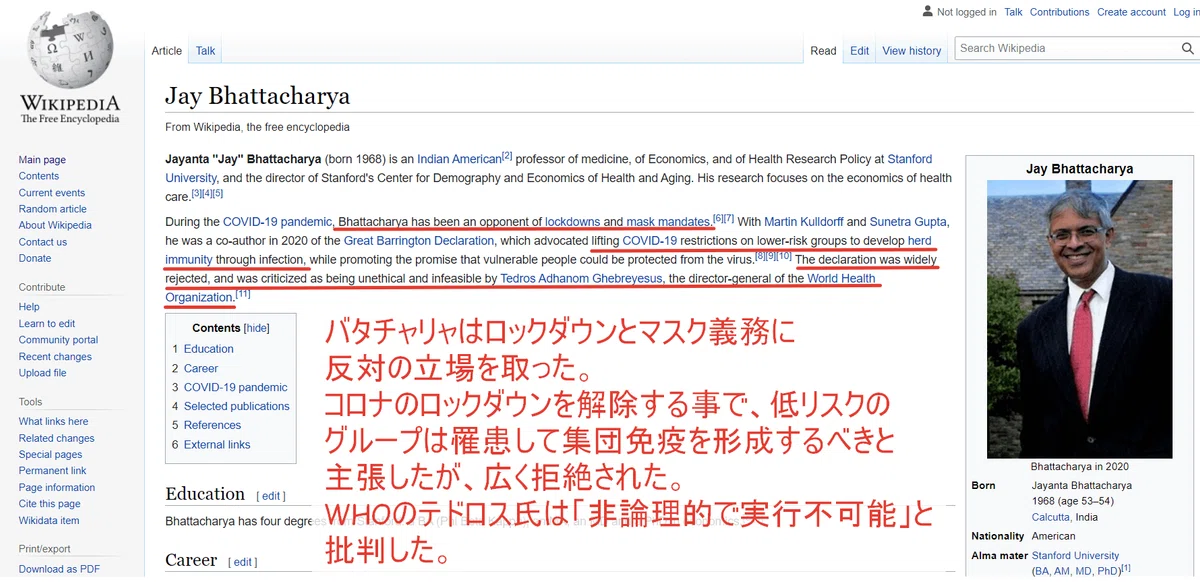
Task: Click Recent changes sidebar link
Action: (55, 356)
